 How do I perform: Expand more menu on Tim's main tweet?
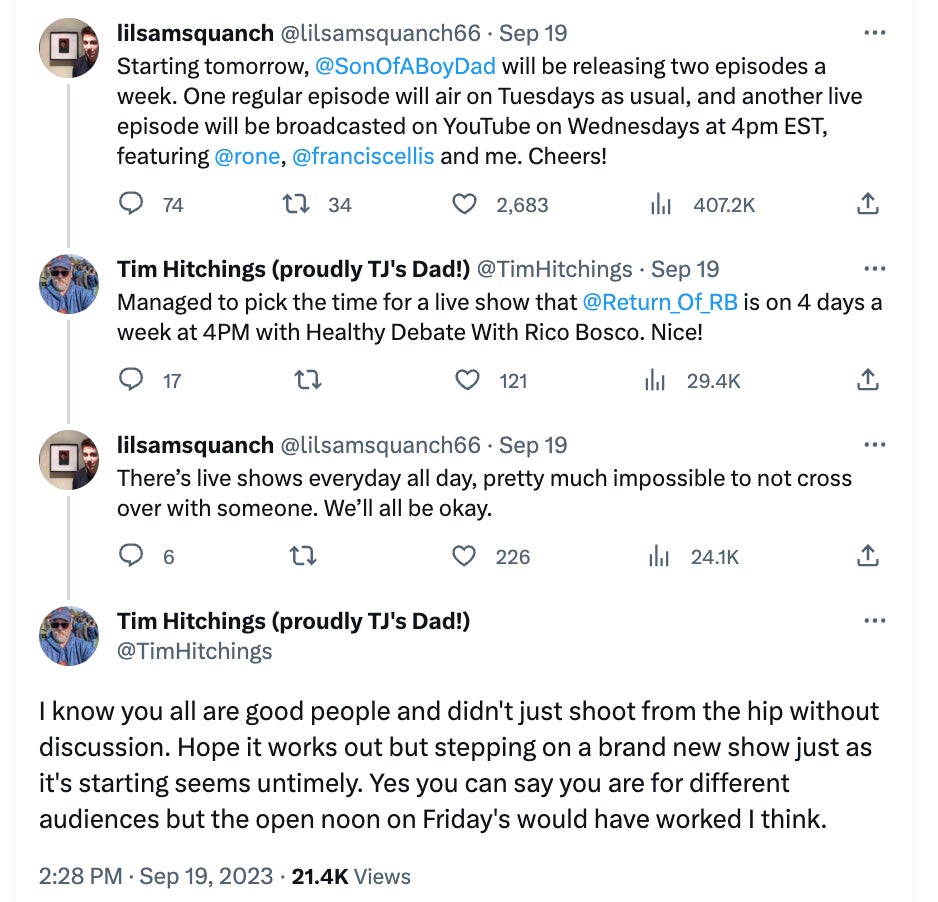click(x=874, y=621)
